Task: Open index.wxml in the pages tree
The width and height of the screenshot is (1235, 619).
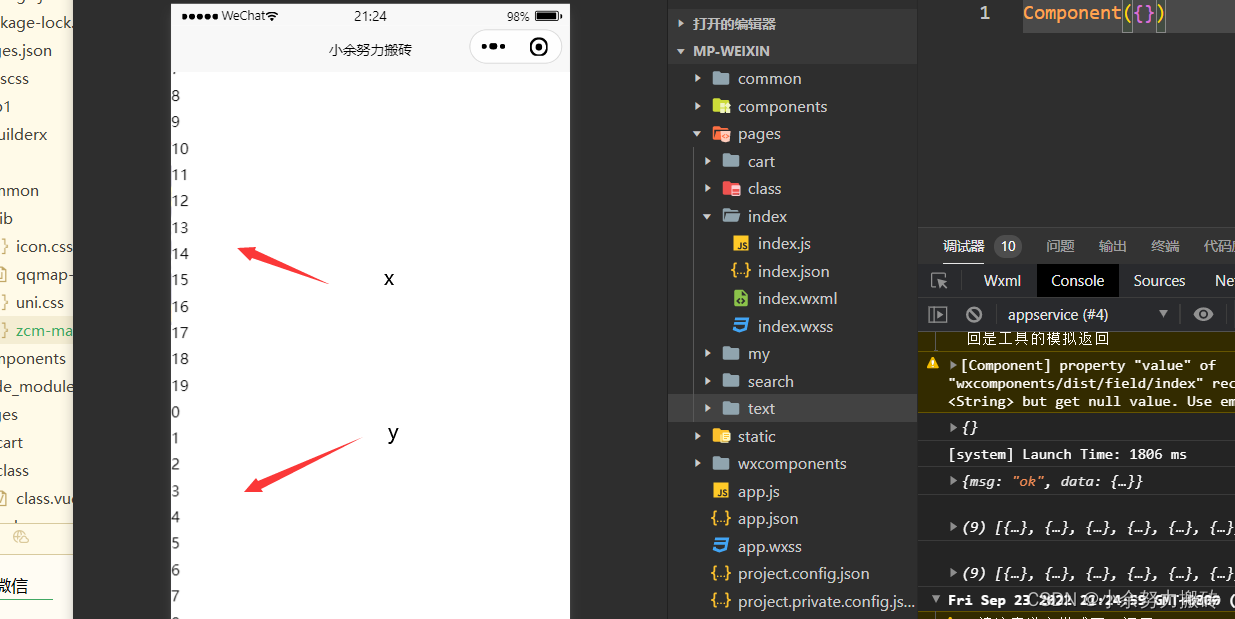Action: (x=795, y=298)
